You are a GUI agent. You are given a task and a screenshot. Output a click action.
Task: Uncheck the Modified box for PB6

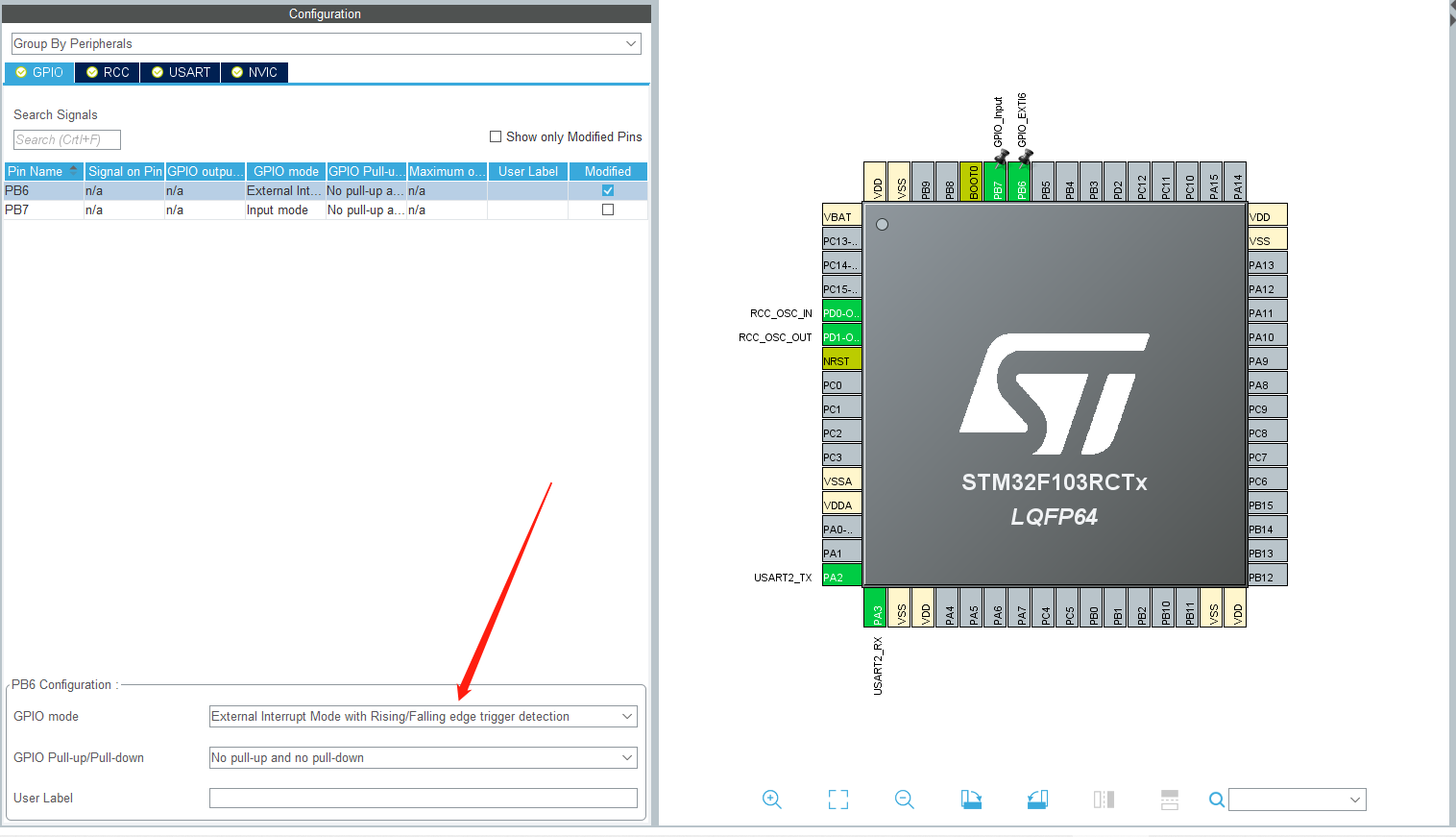608,190
